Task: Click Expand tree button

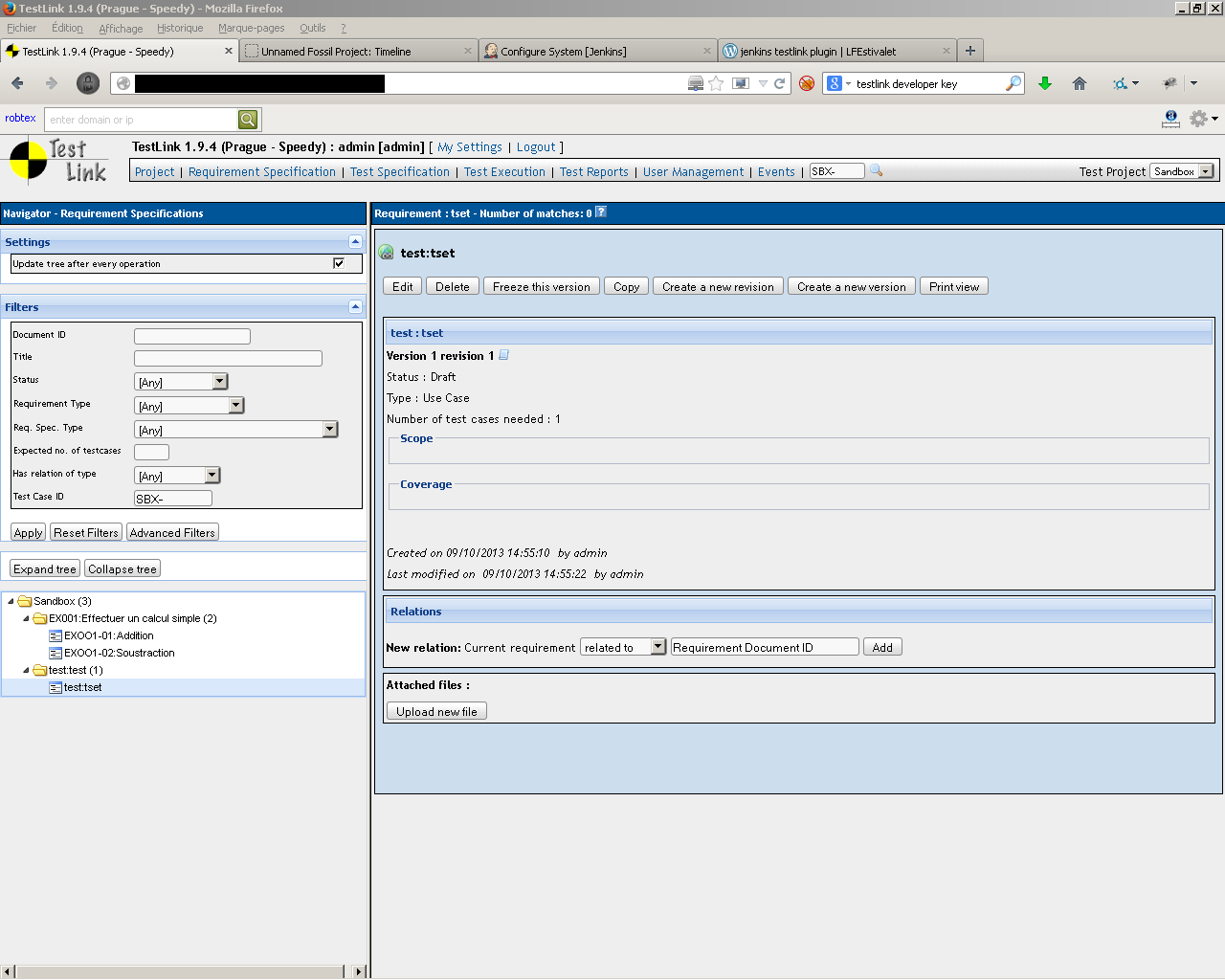Action: tap(45, 568)
